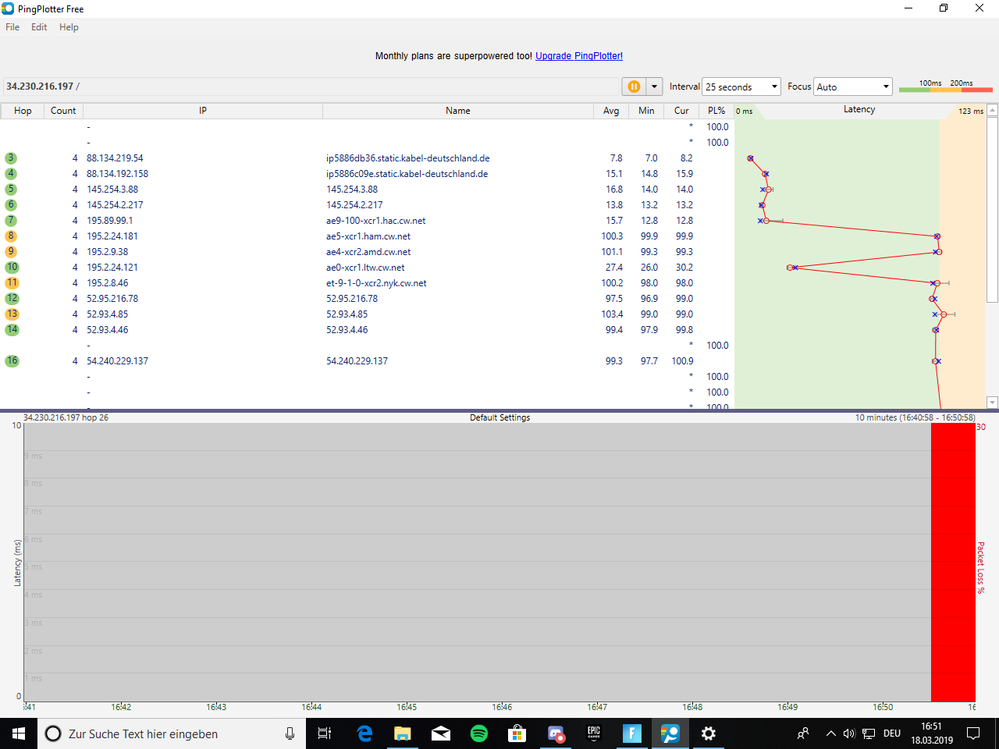The width and height of the screenshot is (999, 749).
Task: Open File Explorer from the taskbar
Action: coord(402,734)
